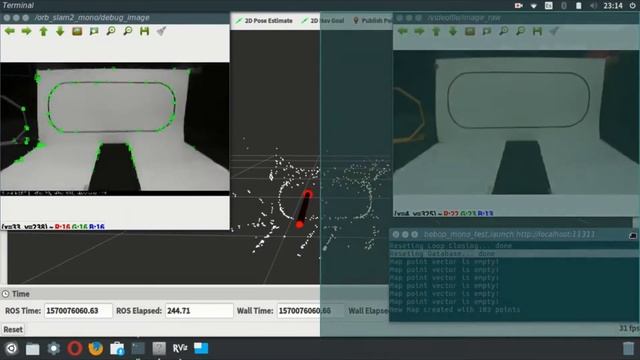Screen dimensions: 640x360
Task: Open the battery indicator
Action: [578, 6]
